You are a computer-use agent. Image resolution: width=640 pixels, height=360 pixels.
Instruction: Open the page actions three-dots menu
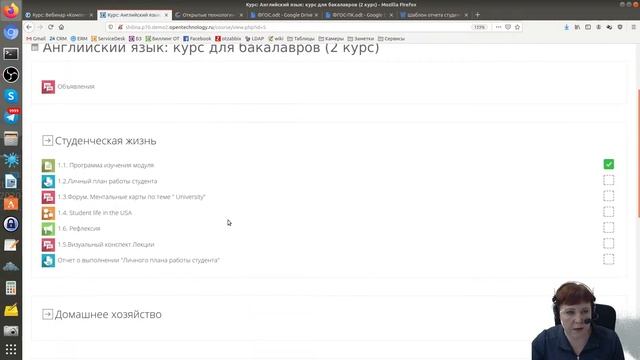(498, 27)
